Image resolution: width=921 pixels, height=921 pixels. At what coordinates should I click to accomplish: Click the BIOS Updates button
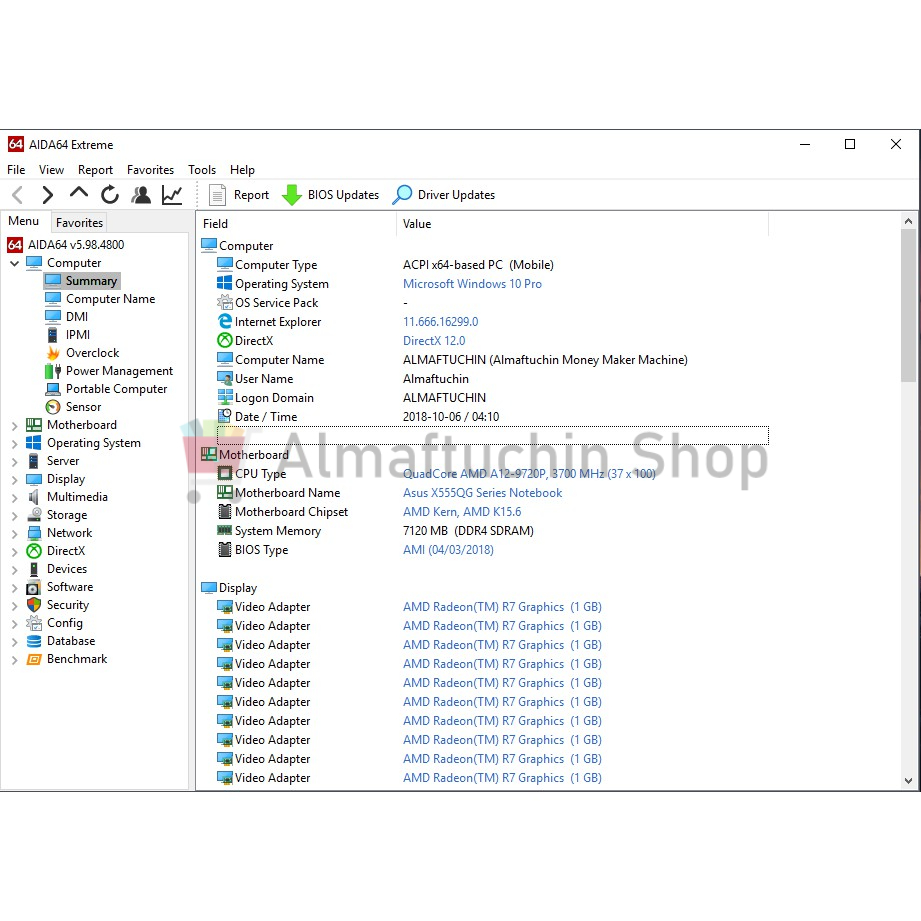click(x=331, y=195)
